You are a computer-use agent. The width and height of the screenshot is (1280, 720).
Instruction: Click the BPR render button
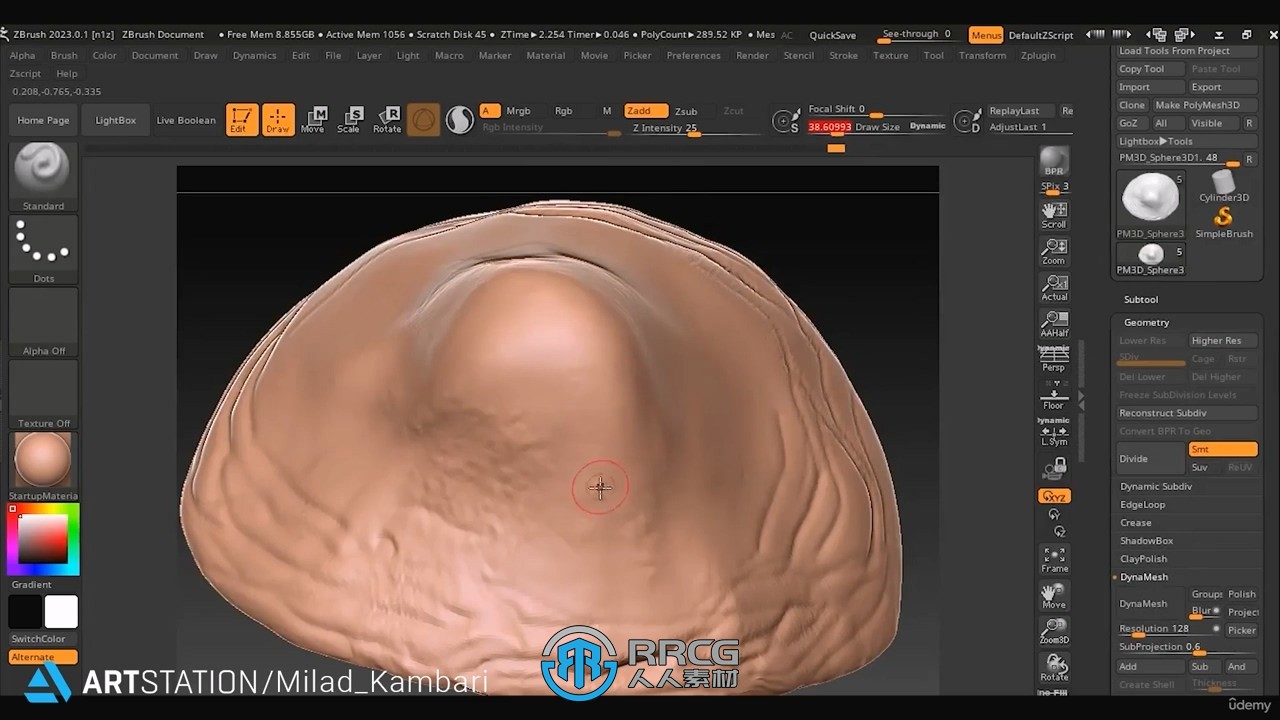pos(1054,161)
